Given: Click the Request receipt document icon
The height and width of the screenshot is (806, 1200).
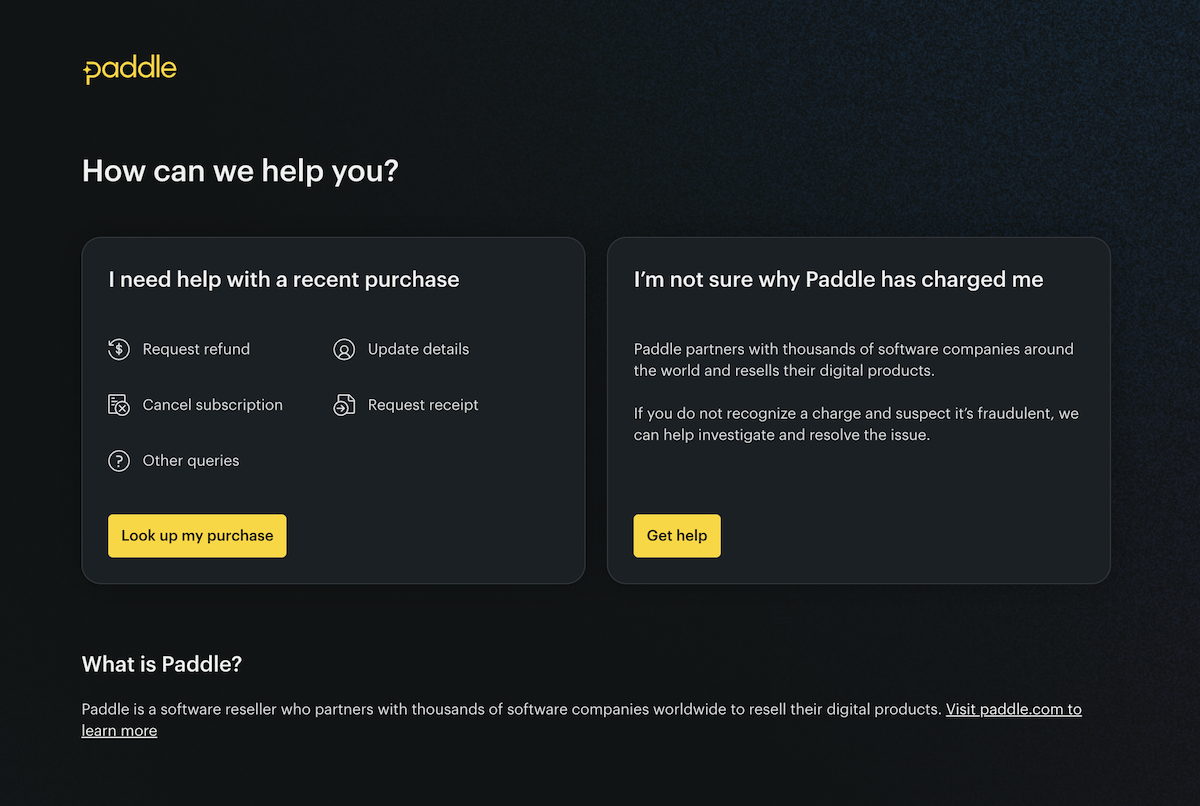Looking at the screenshot, I should pyautogui.click(x=344, y=405).
